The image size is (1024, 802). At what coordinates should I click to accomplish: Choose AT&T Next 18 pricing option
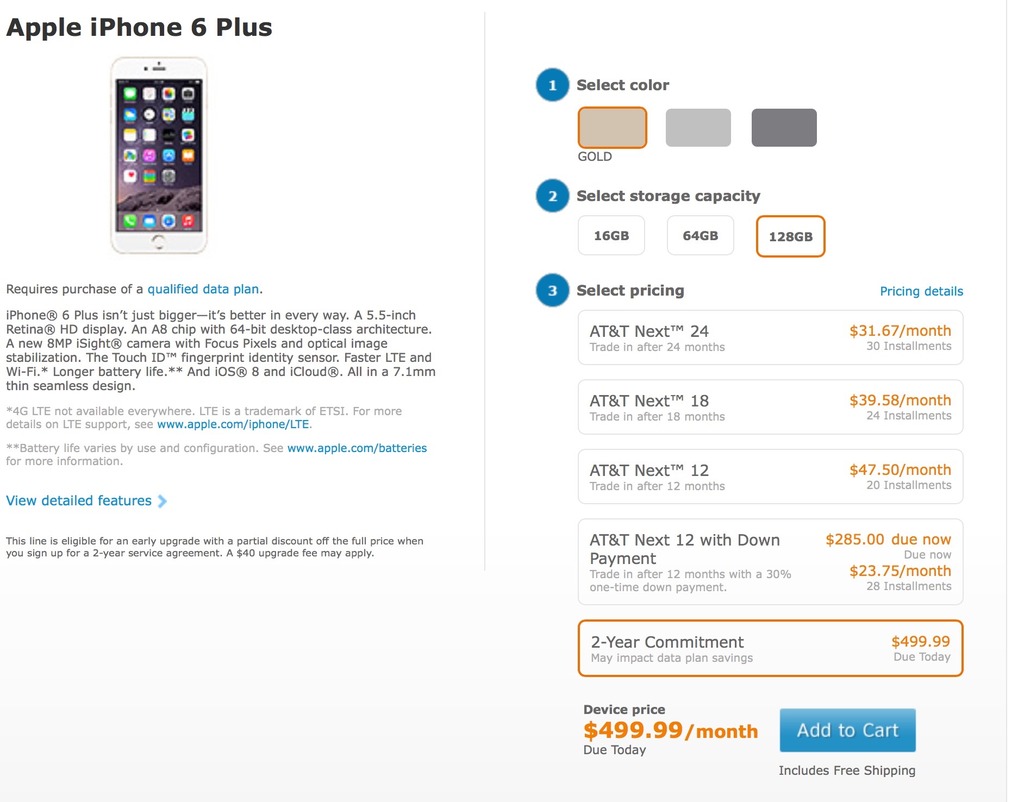pyautogui.click(x=771, y=407)
